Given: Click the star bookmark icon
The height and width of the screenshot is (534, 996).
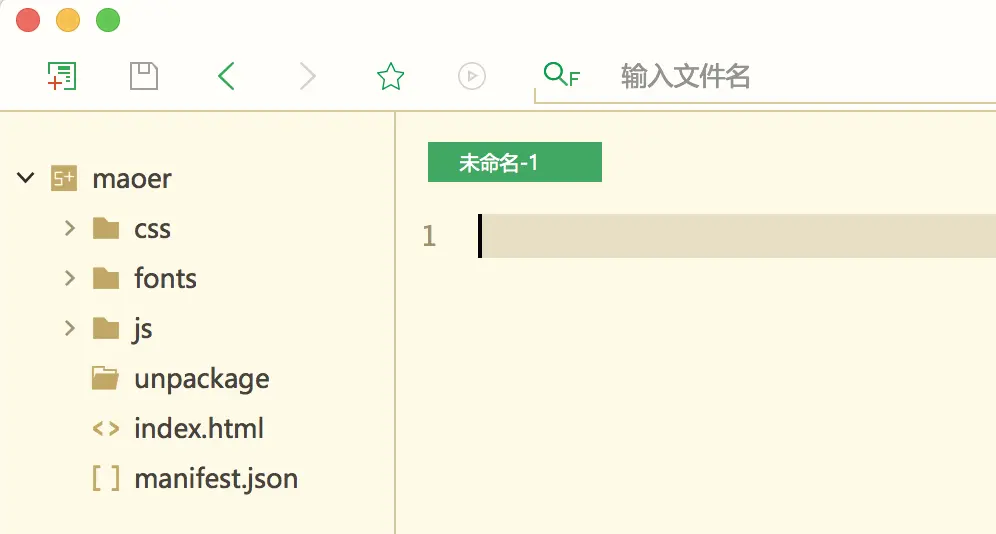Looking at the screenshot, I should pos(390,76).
